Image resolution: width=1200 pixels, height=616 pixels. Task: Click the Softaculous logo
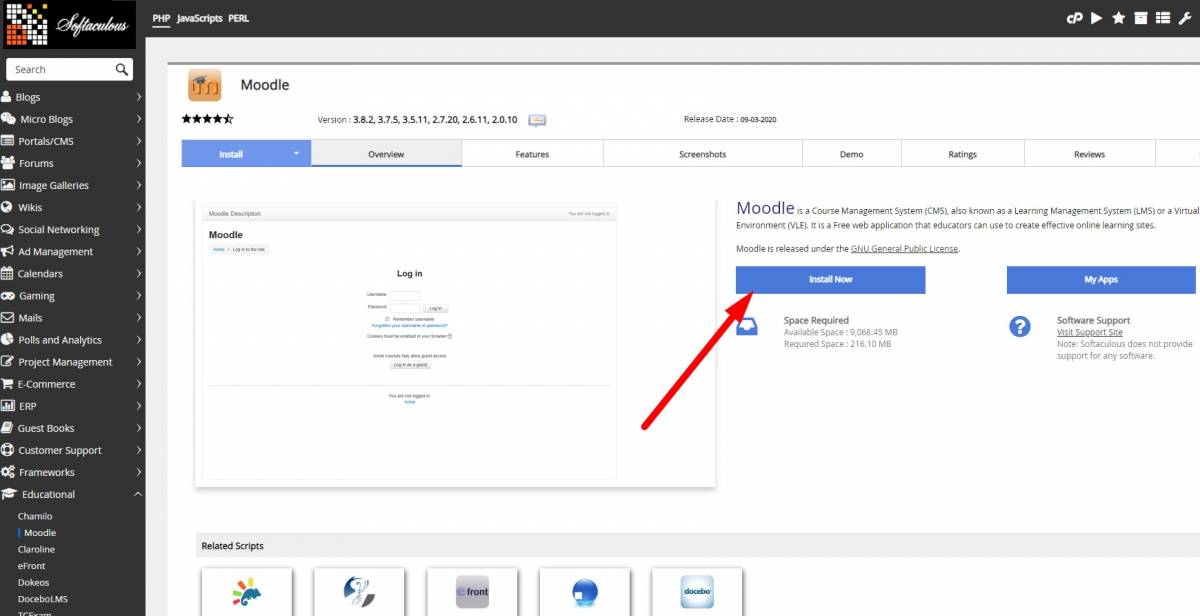(68, 25)
